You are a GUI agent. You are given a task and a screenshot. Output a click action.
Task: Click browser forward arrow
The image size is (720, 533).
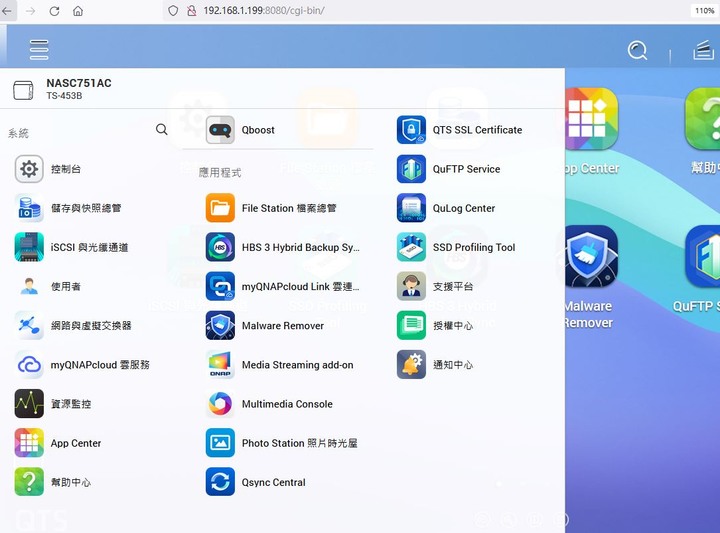[31, 11]
